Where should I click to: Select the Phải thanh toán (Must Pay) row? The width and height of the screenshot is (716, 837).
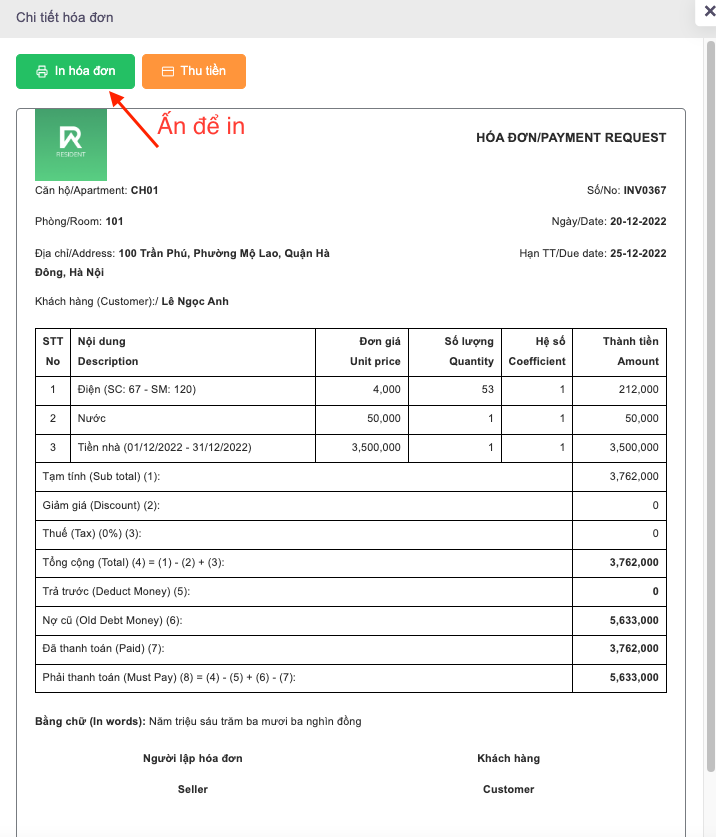[x=169, y=678]
